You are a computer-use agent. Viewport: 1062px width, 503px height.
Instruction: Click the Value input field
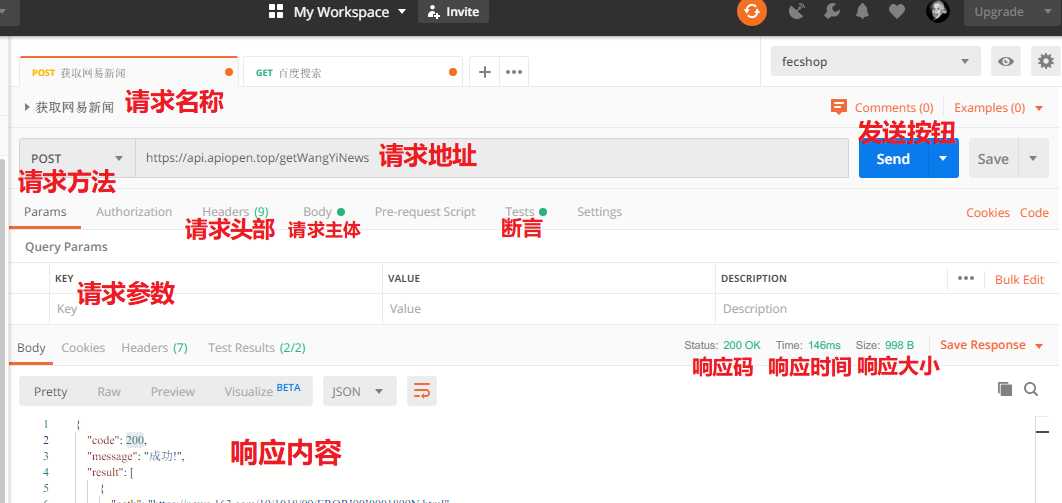549,309
